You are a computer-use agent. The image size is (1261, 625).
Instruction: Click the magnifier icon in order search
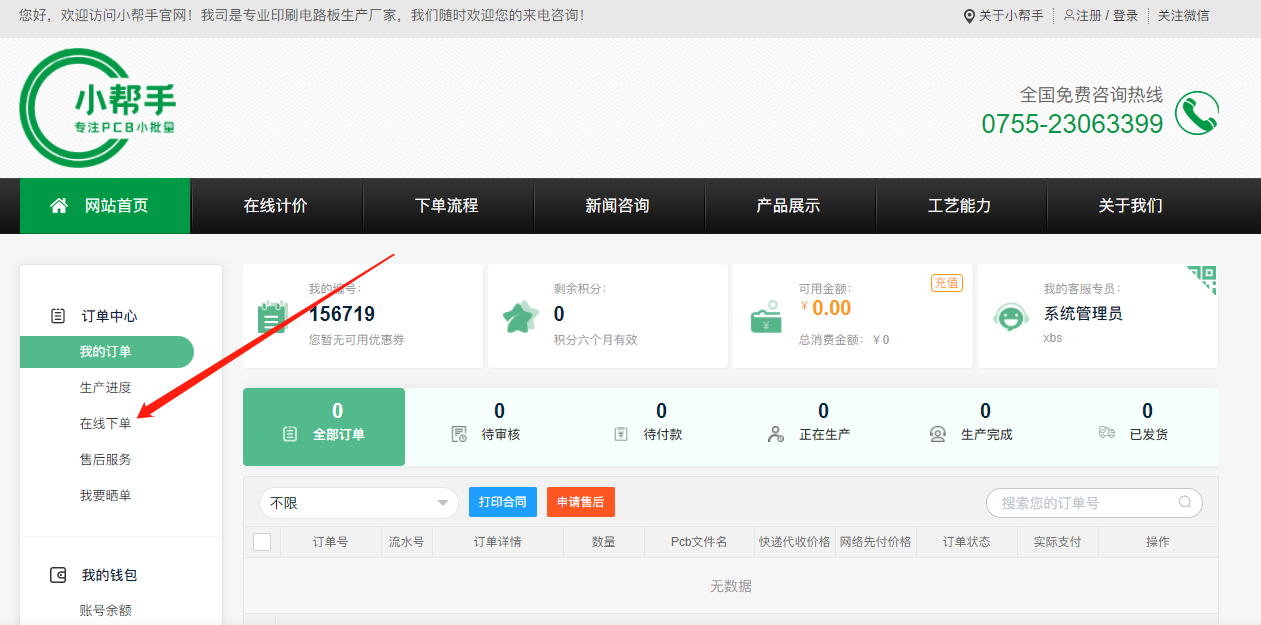pyautogui.click(x=1185, y=503)
